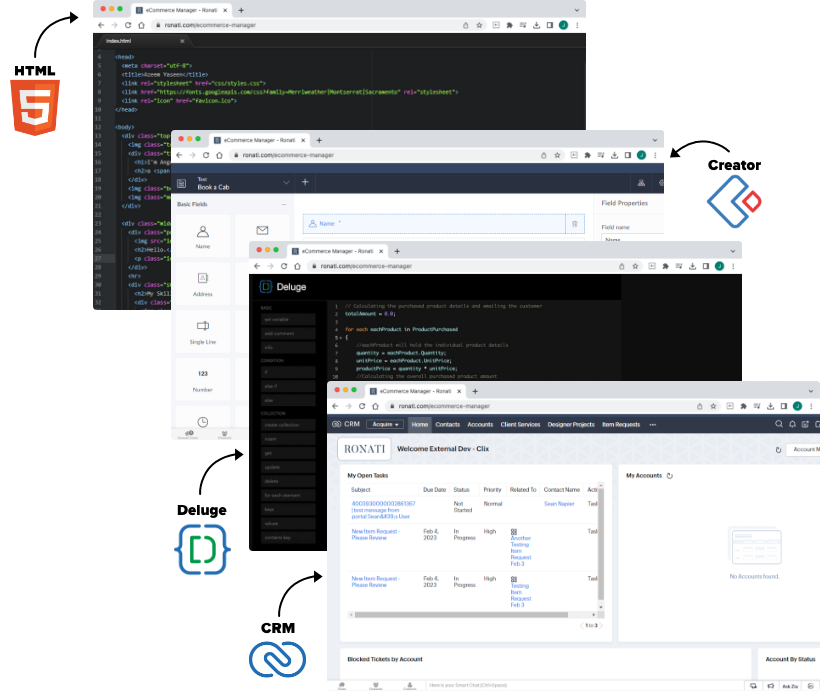Click the Deluge logo in the Deluge window
Viewport: 820px width, 691px height.
point(283,287)
